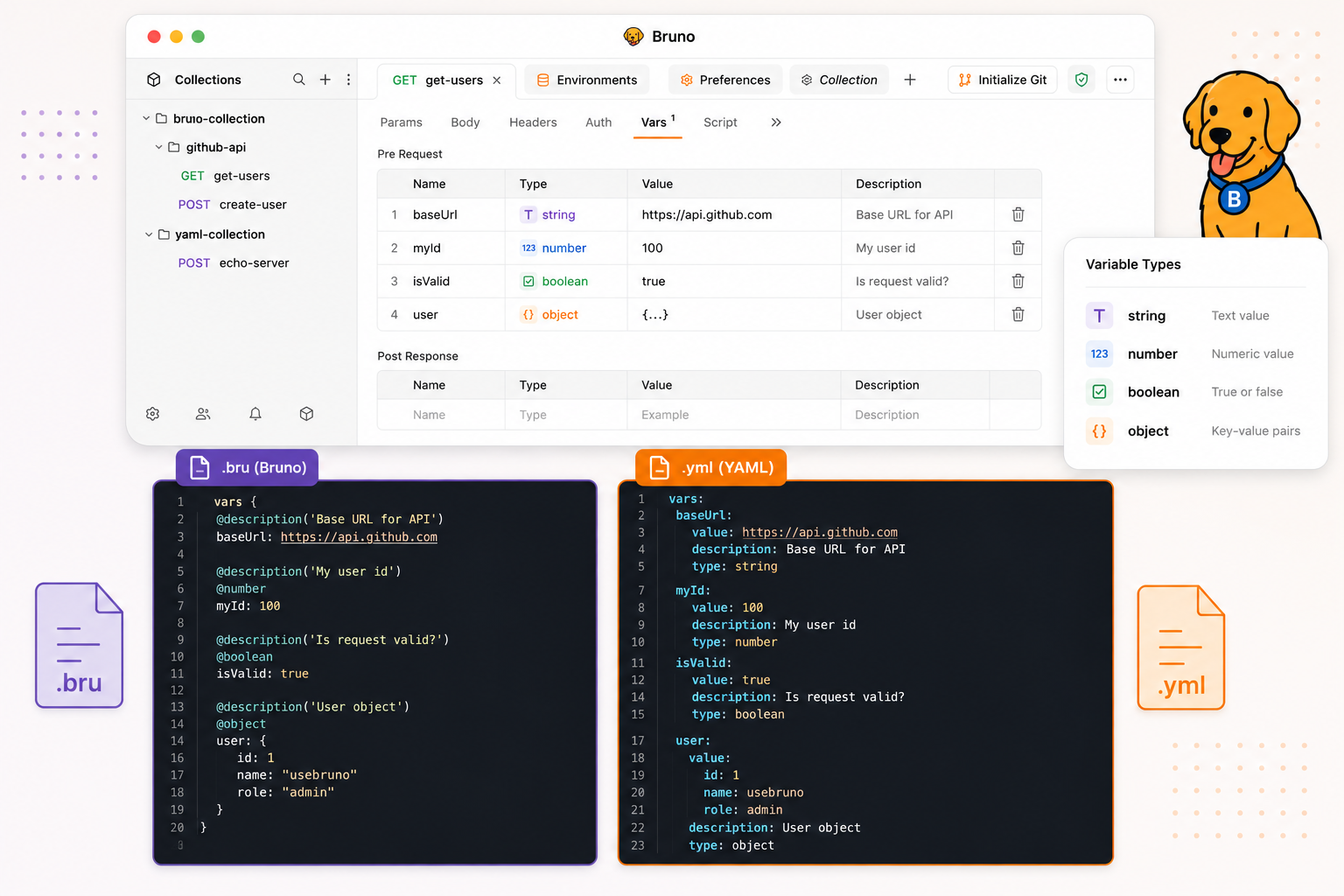This screenshot has height=896, width=1344.
Task: Click the cube icon in sidebar footer
Action: coord(306,414)
